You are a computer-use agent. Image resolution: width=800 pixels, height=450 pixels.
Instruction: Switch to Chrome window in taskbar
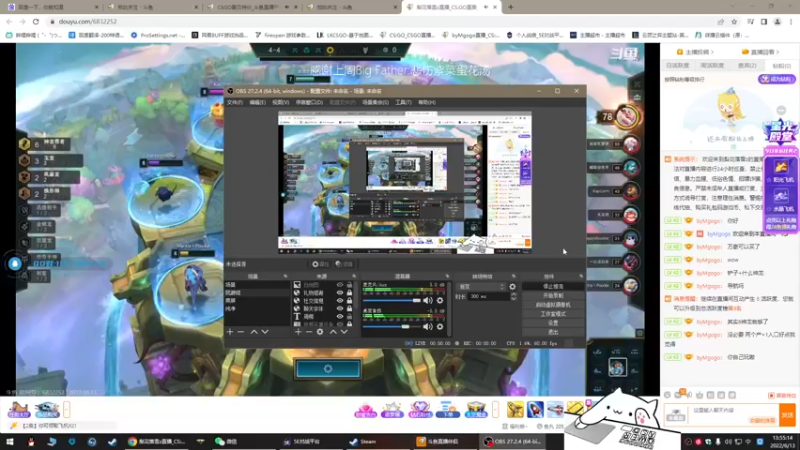point(157,442)
